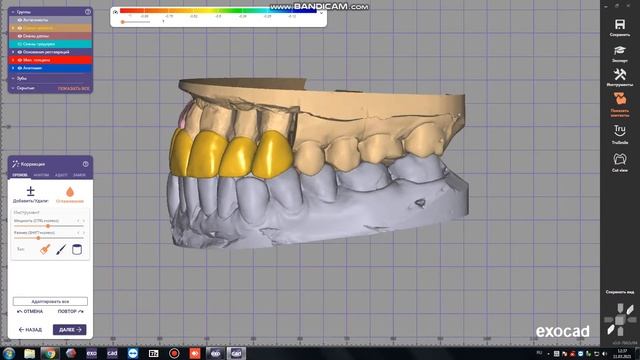Click the Bandicam record icon in taskbar
Image resolution: width=640 pixels, height=360 pixels.
click(174, 353)
